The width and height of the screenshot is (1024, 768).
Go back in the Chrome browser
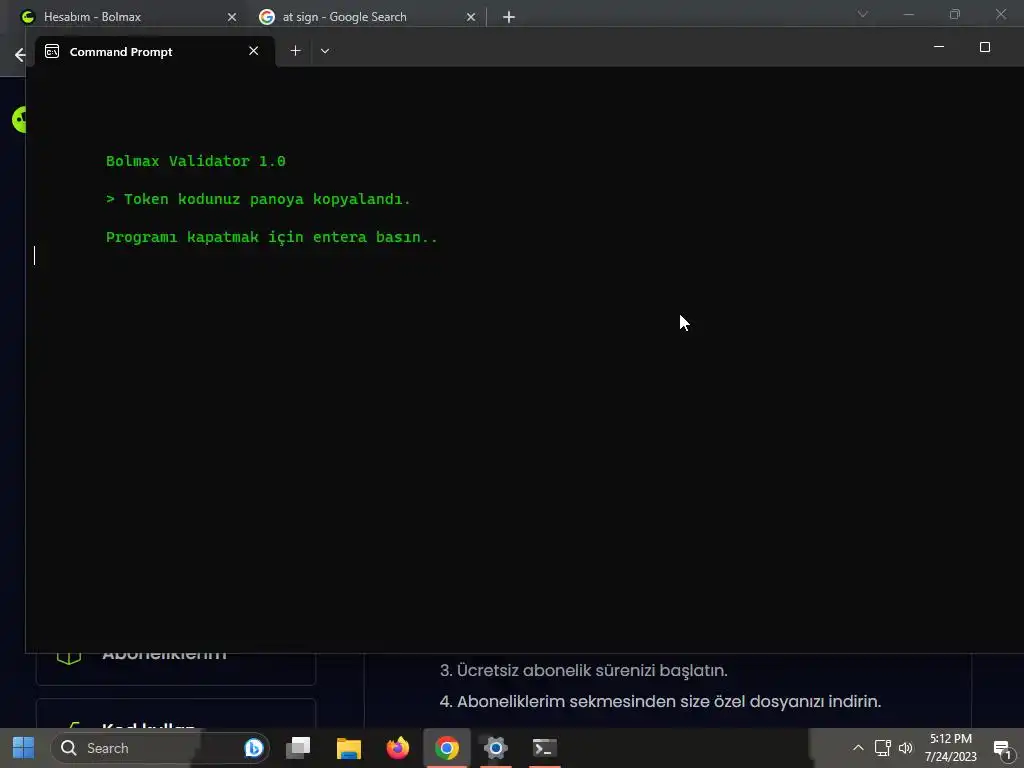coord(20,55)
